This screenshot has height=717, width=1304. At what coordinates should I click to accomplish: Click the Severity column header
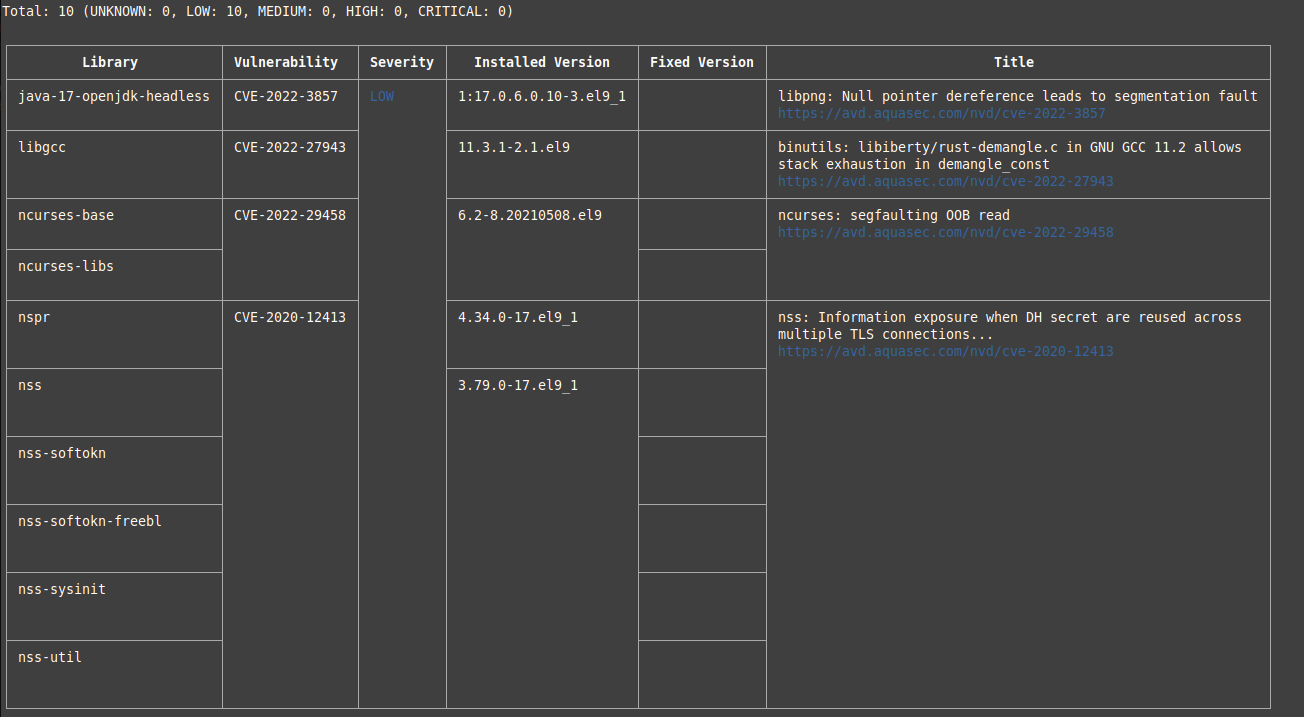tap(402, 62)
